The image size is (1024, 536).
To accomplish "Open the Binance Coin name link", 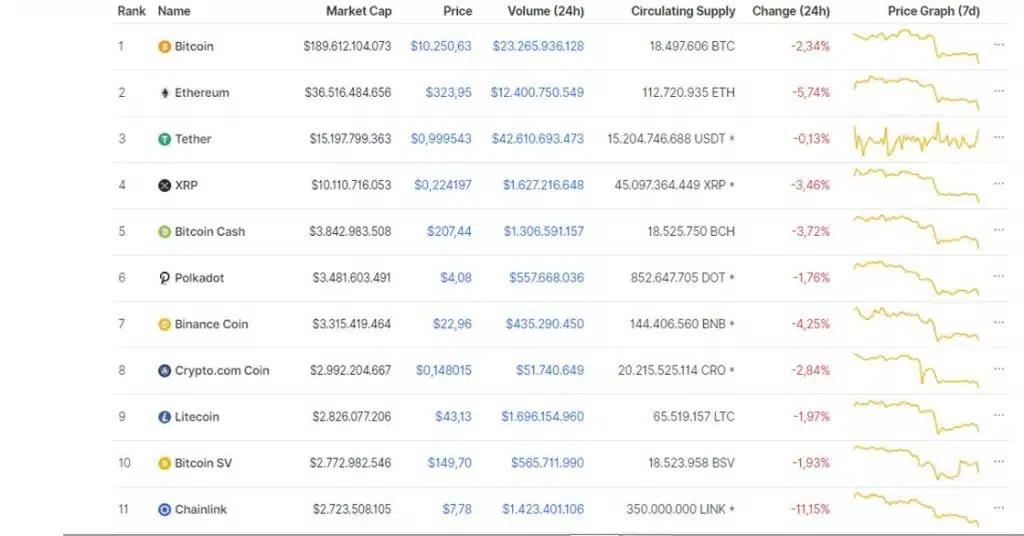I will click(x=211, y=324).
